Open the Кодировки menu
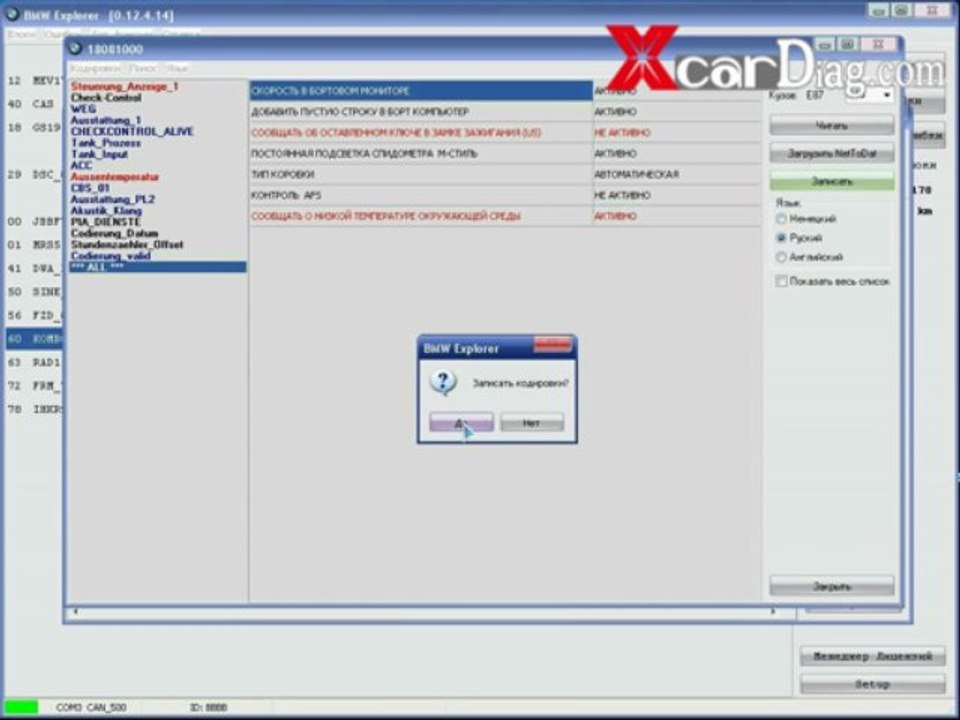The height and width of the screenshot is (720, 960). [95, 69]
